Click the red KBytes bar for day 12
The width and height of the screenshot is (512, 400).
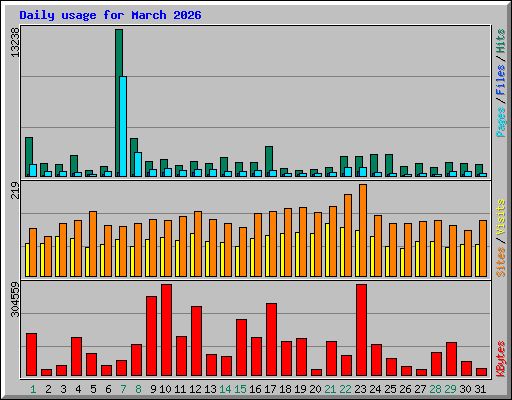196,341
